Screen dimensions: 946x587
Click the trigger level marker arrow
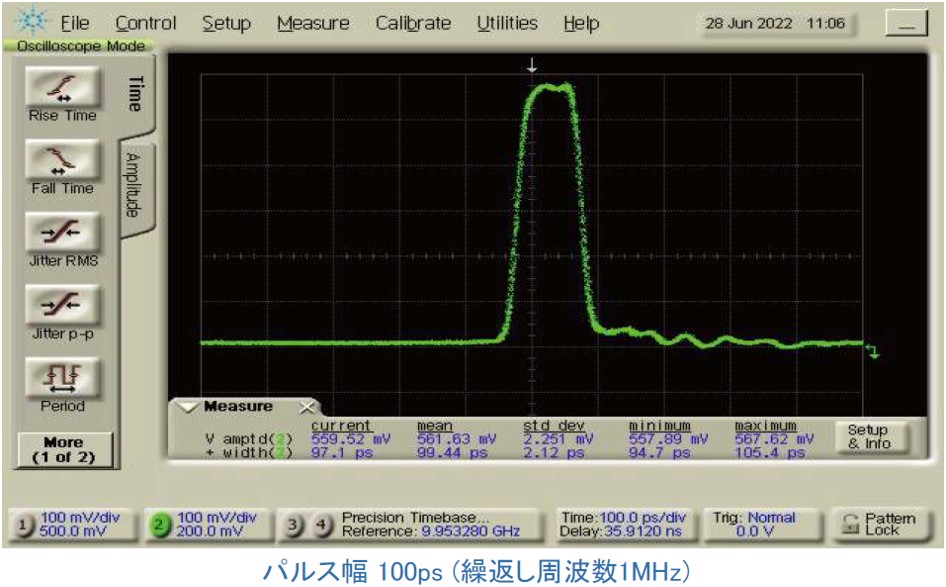[x=873, y=351]
